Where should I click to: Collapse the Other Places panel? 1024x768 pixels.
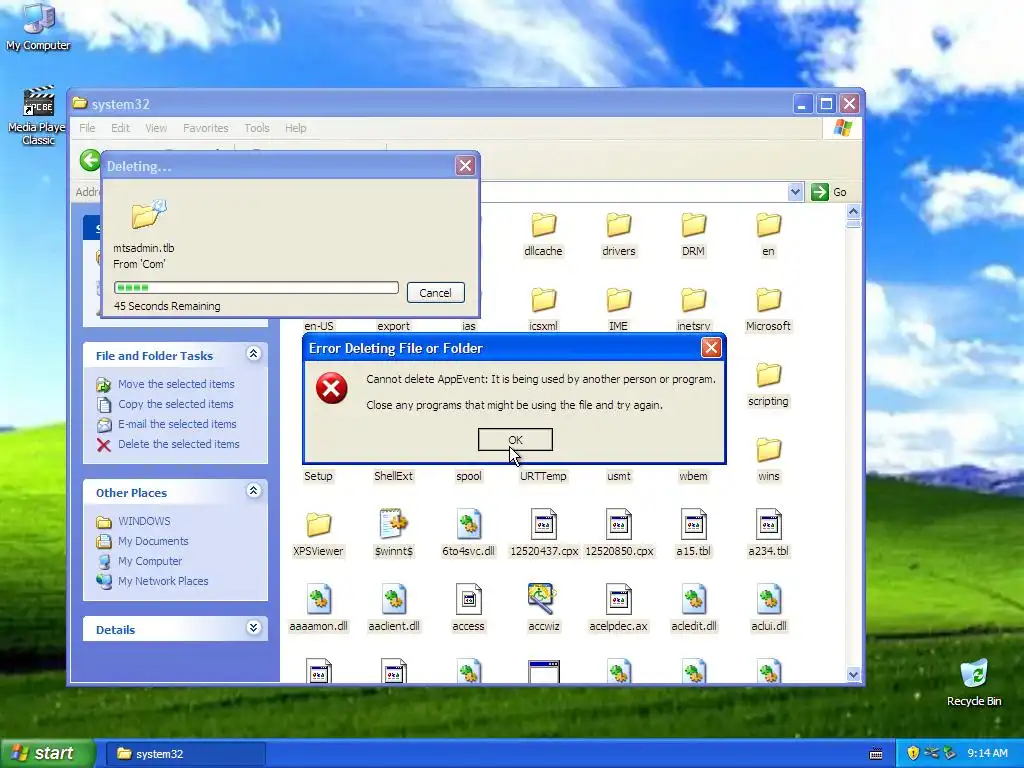click(253, 491)
